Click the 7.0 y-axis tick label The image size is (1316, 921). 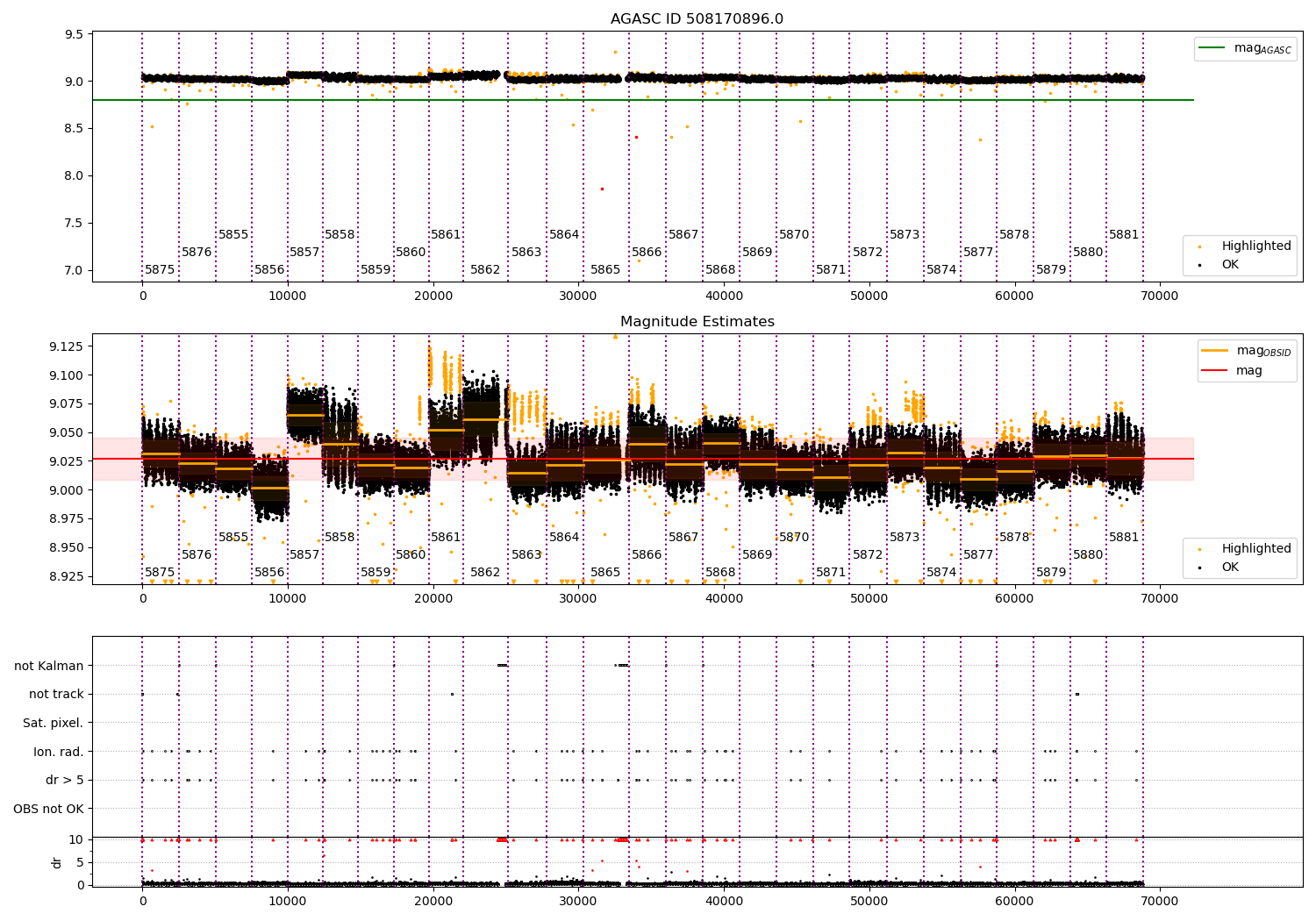tap(75, 270)
